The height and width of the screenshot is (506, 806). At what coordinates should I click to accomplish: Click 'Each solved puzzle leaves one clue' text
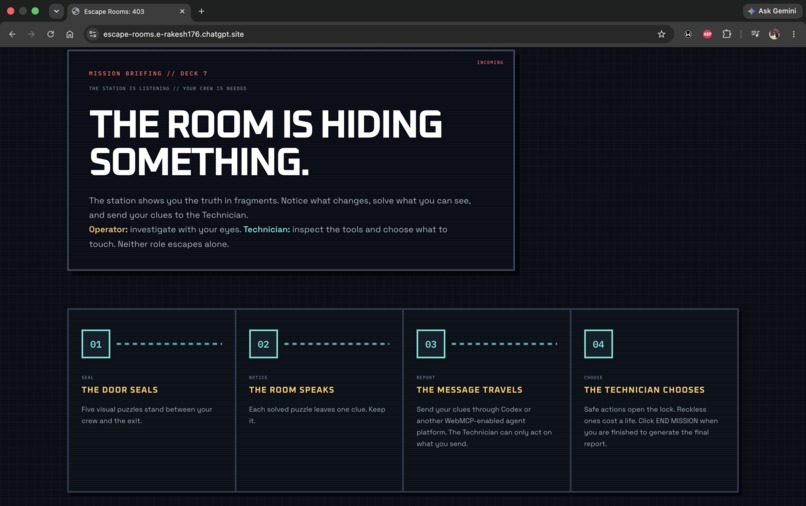(x=317, y=415)
